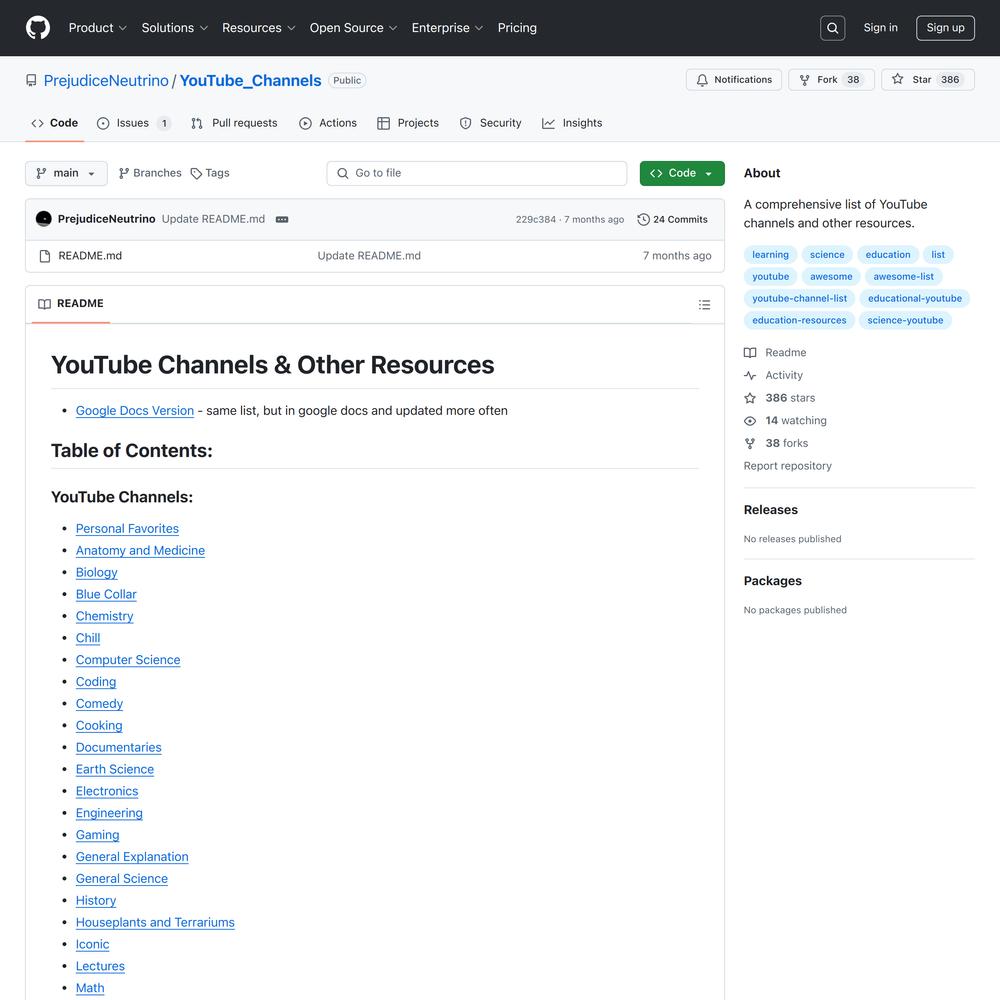Open the Readme link in About
This screenshot has width=1000, height=1000.
click(775, 353)
